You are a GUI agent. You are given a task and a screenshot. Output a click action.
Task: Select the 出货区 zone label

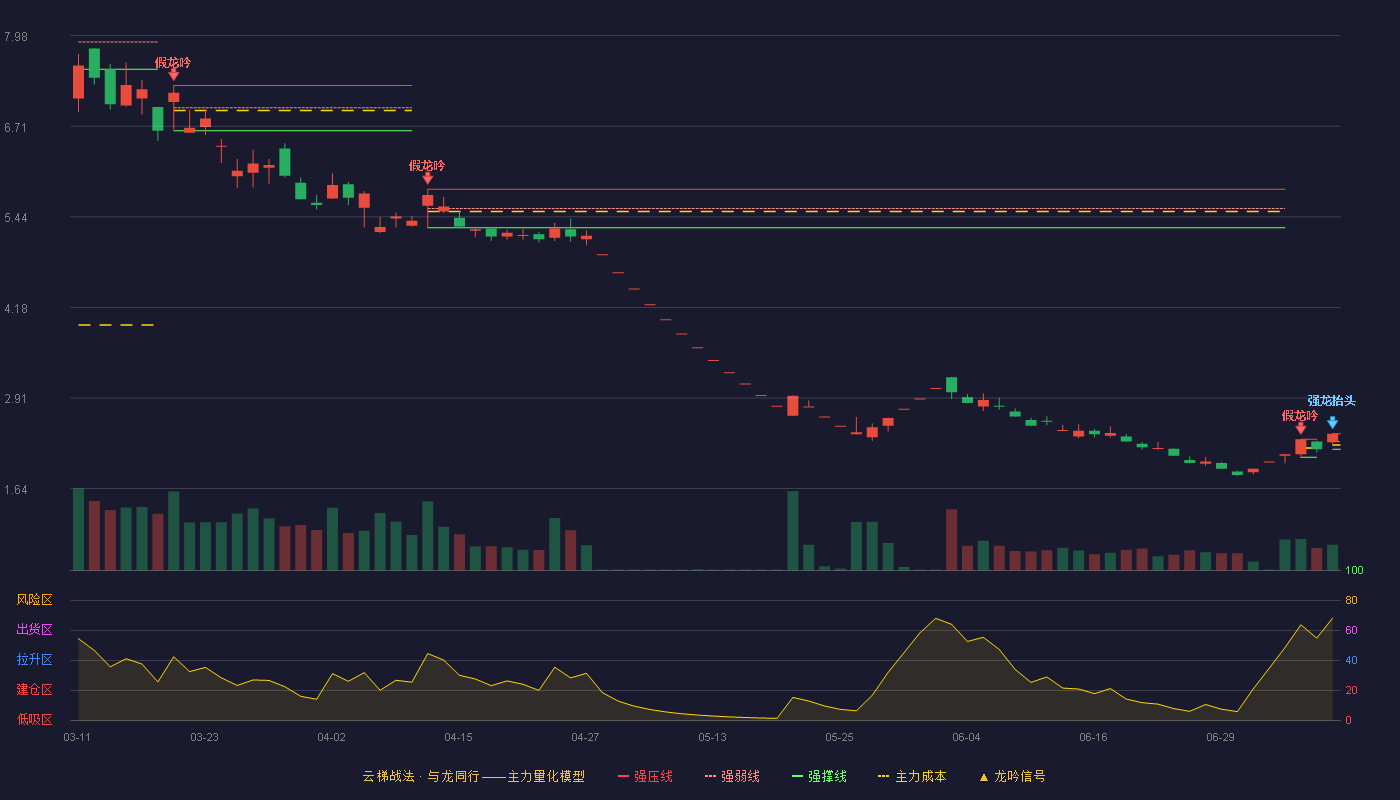pos(34,630)
